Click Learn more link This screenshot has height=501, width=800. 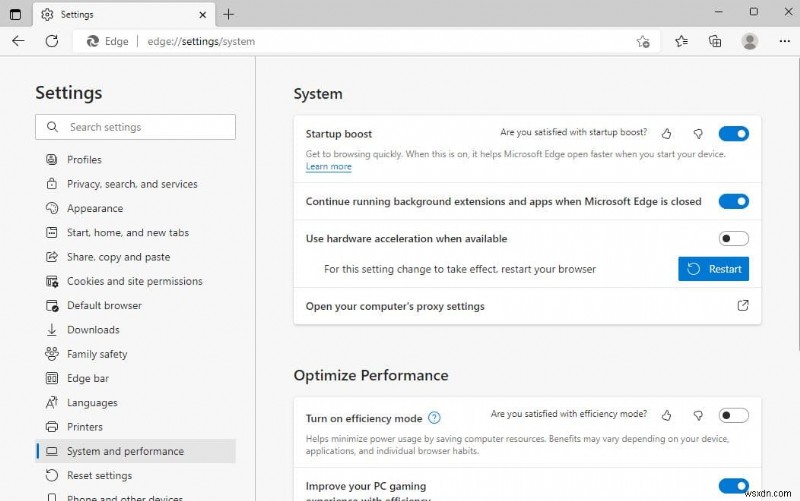click(329, 166)
